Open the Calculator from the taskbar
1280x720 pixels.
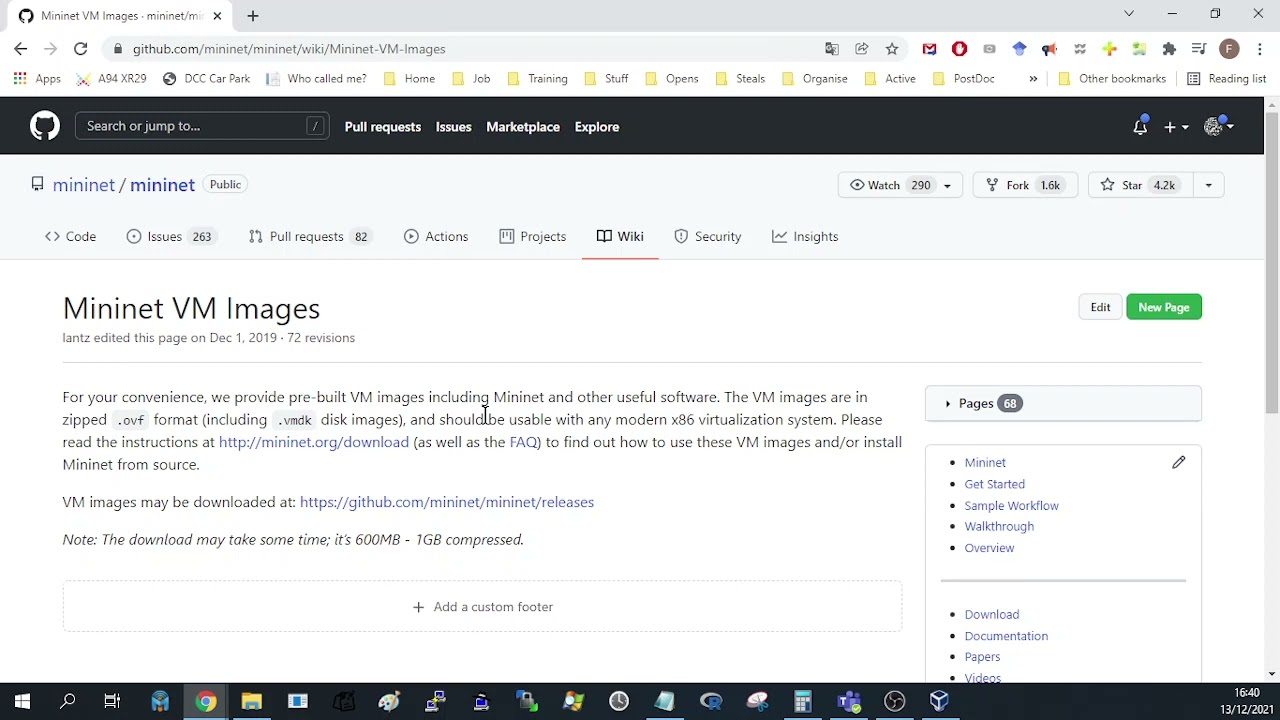point(802,701)
